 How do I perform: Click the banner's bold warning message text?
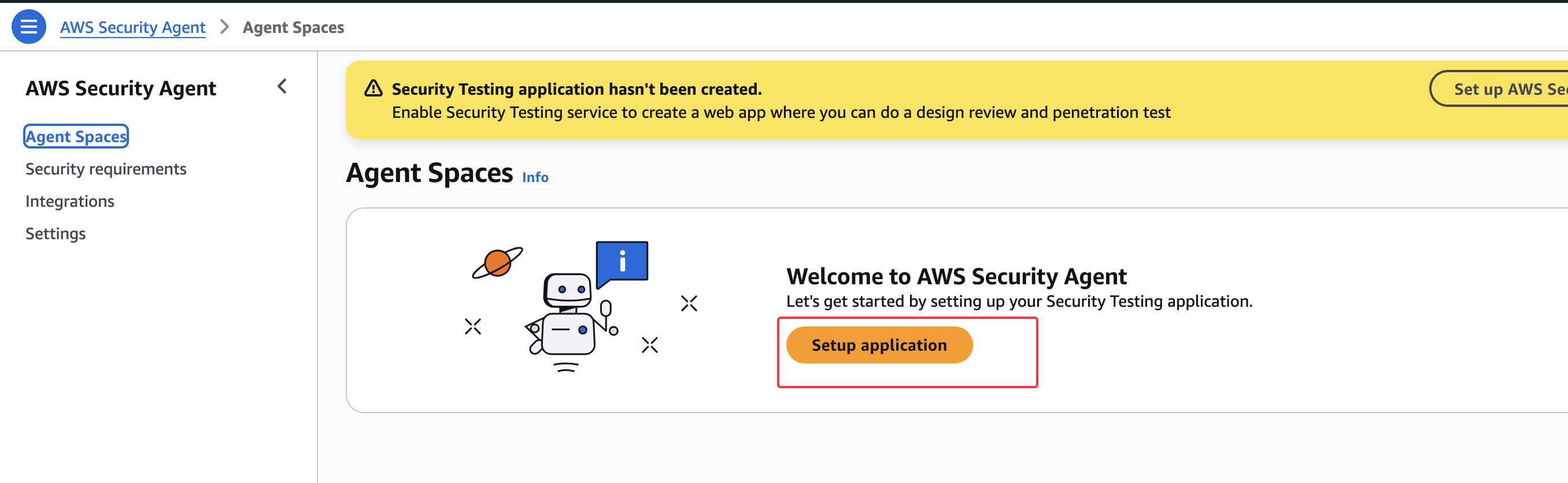click(x=576, y=89)
